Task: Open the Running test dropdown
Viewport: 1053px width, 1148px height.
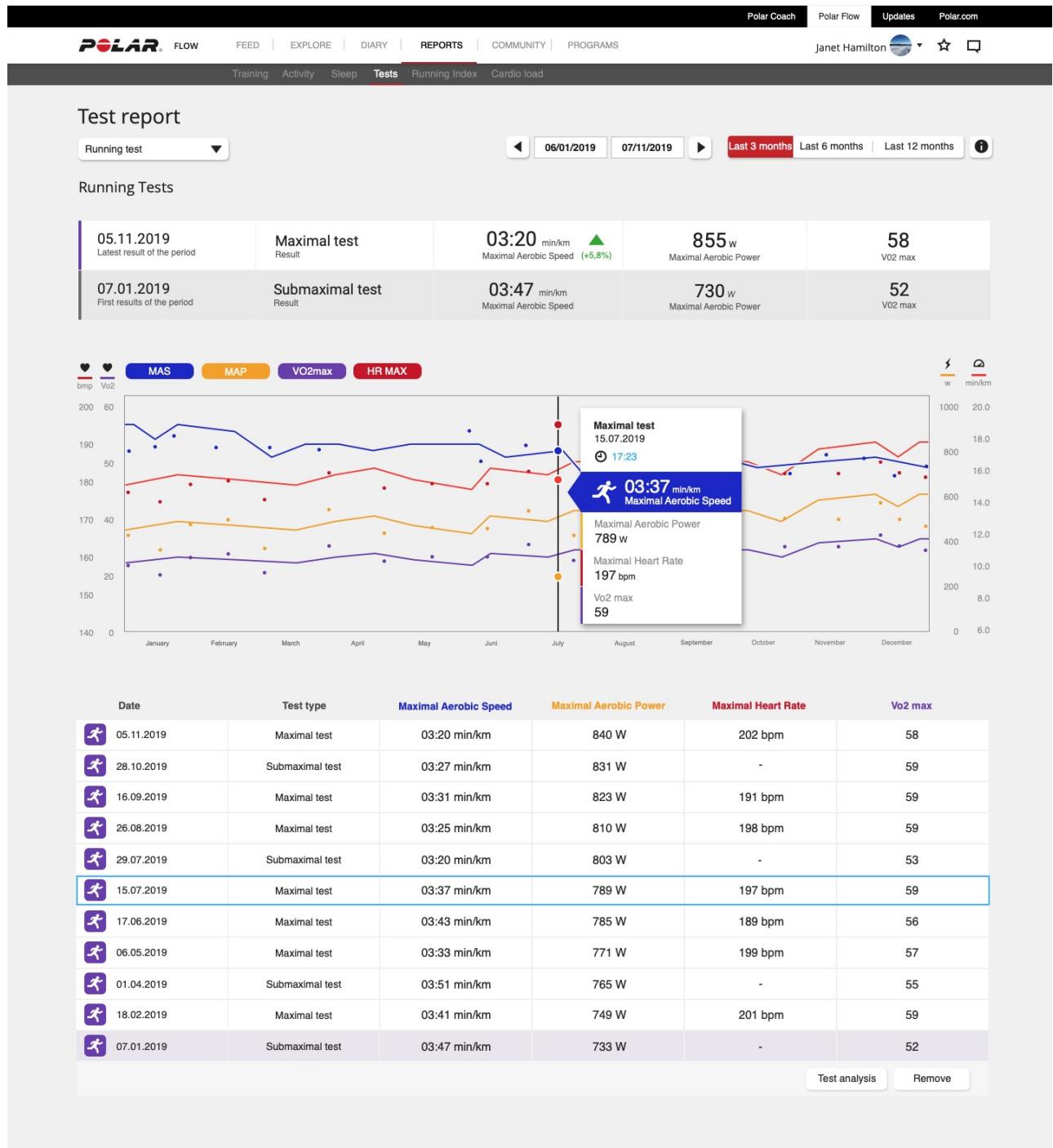Action: pyautogui.click(x=153, y=149)
